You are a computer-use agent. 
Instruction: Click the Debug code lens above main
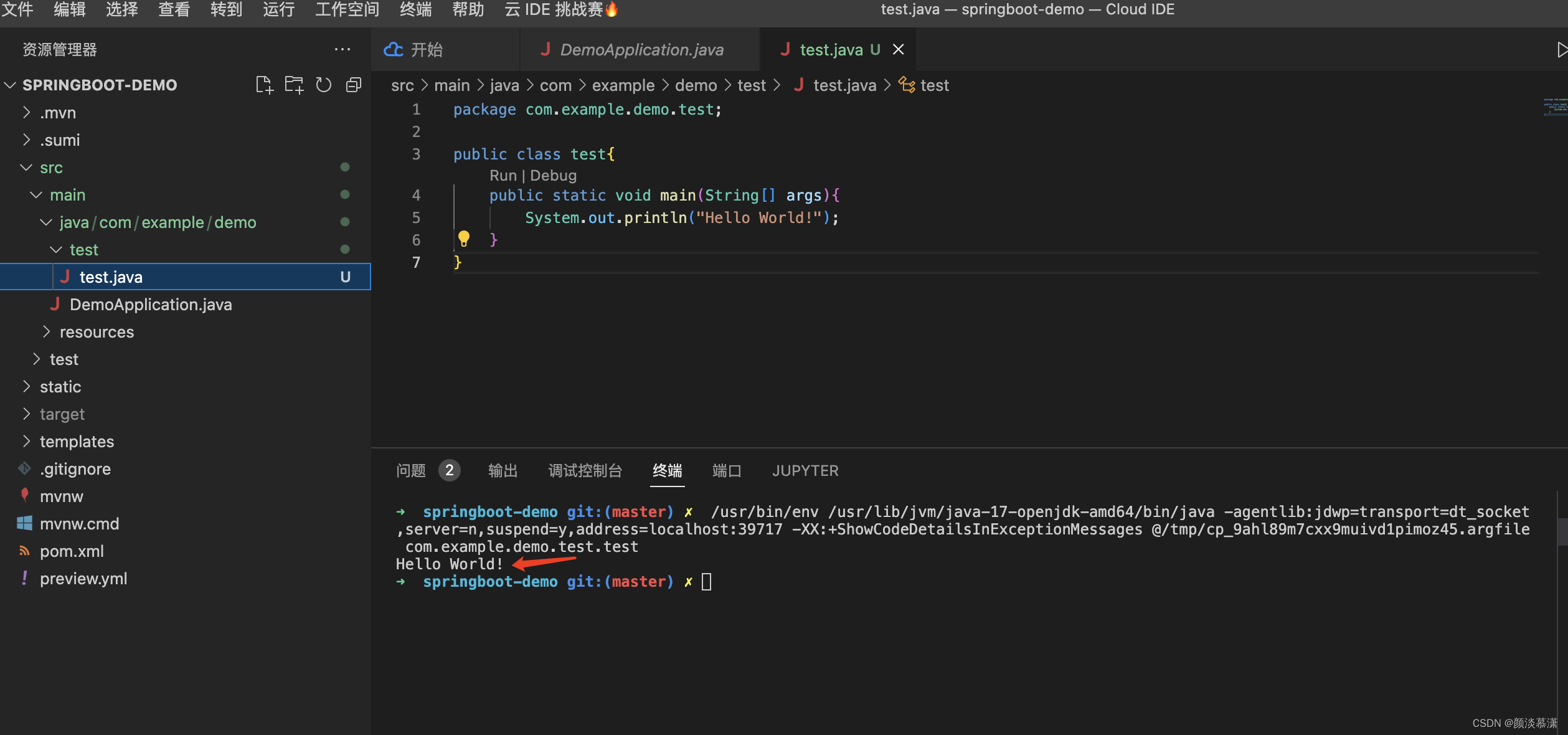pyautogui.click(x=553, y=175)
